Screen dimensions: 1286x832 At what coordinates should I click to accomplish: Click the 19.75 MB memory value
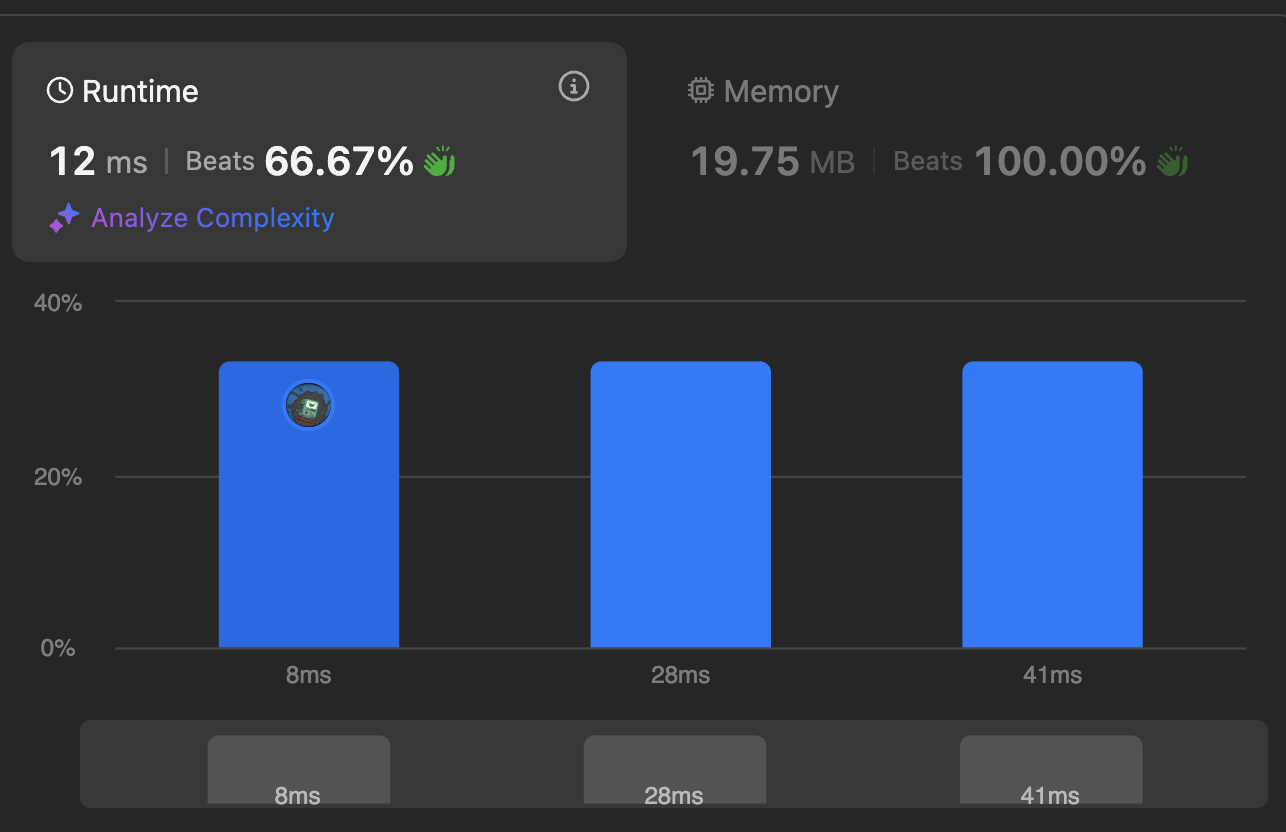pyautogui.click(x=773, y=161)
